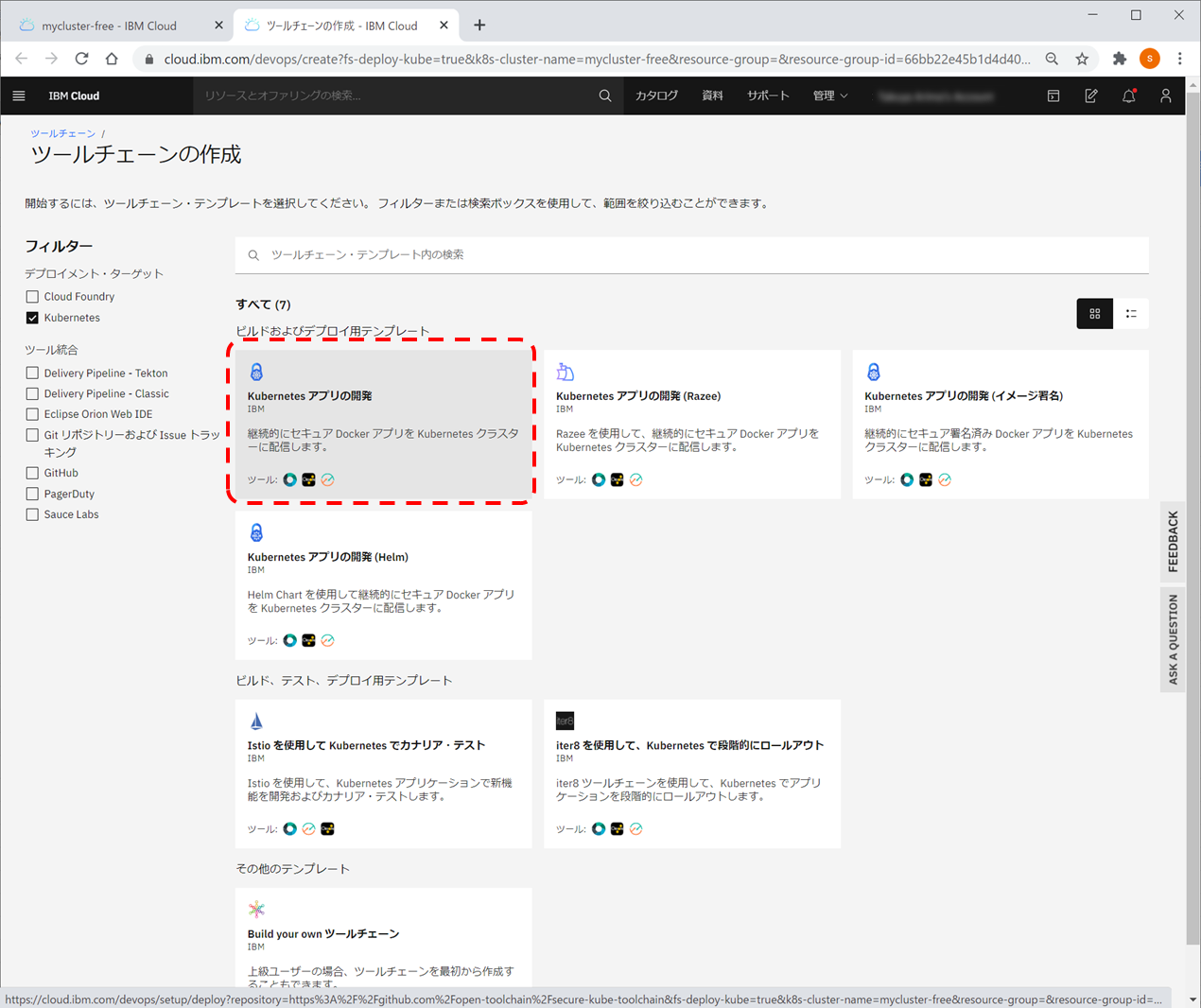This screenshot has height=1008, width=1201.
Task: Open the notifications bell icon
Action: (x=1129, y=96)
